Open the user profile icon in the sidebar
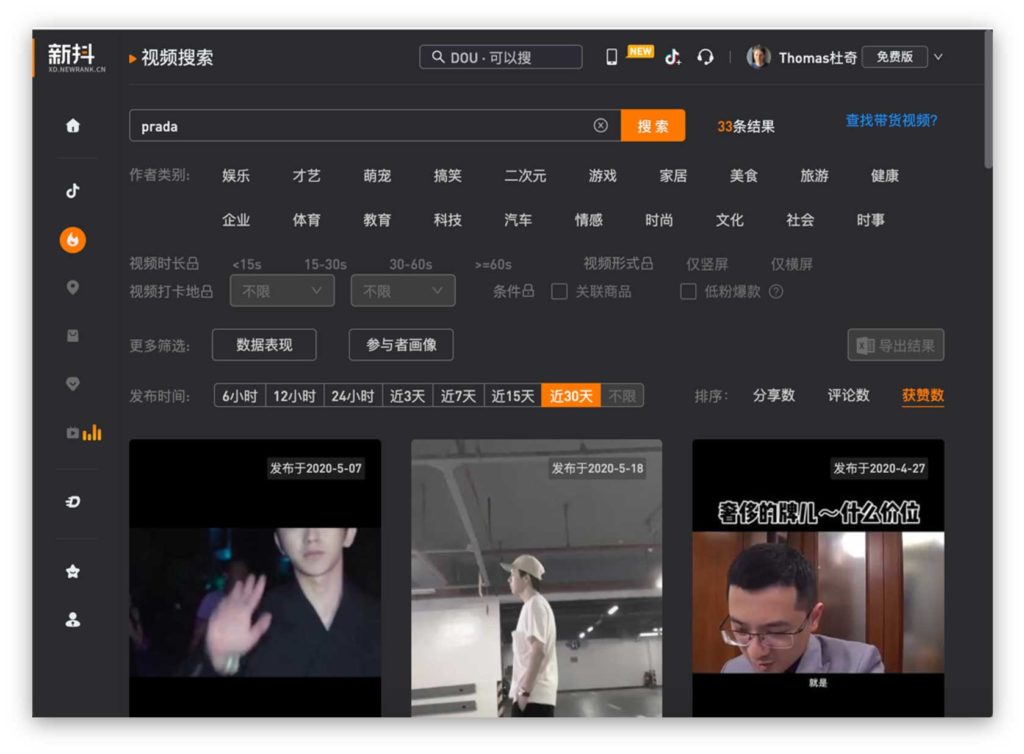This screenshot has width=1024, height=754. point(72,620)
